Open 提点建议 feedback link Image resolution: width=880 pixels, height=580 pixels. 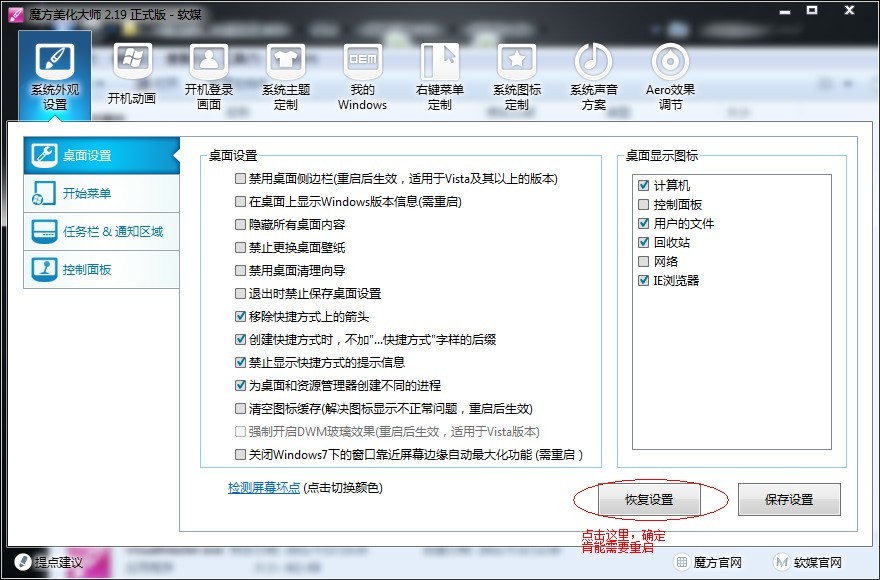[x=59, y=562]
